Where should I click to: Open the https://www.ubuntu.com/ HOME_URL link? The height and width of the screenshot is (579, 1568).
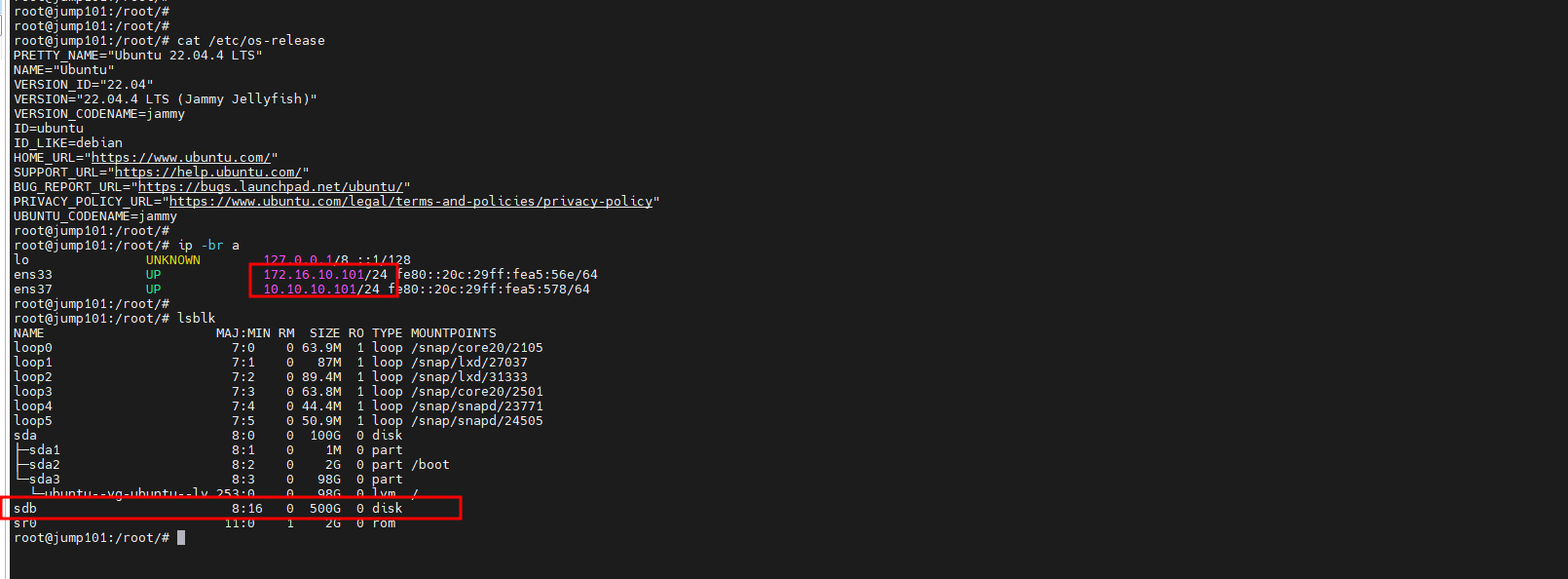pos(181,158)
